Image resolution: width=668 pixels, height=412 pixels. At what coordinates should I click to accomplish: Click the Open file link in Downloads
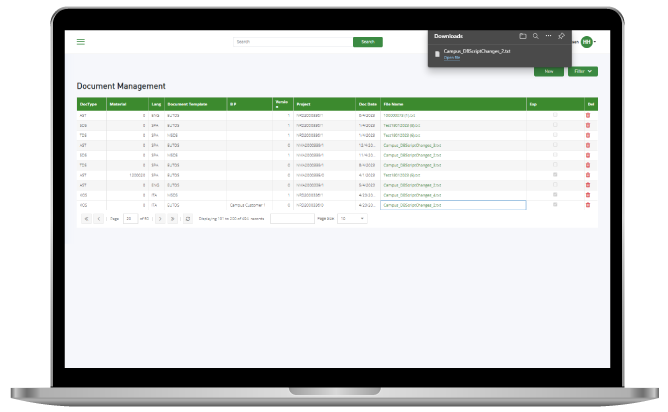[x=451, y=58]
